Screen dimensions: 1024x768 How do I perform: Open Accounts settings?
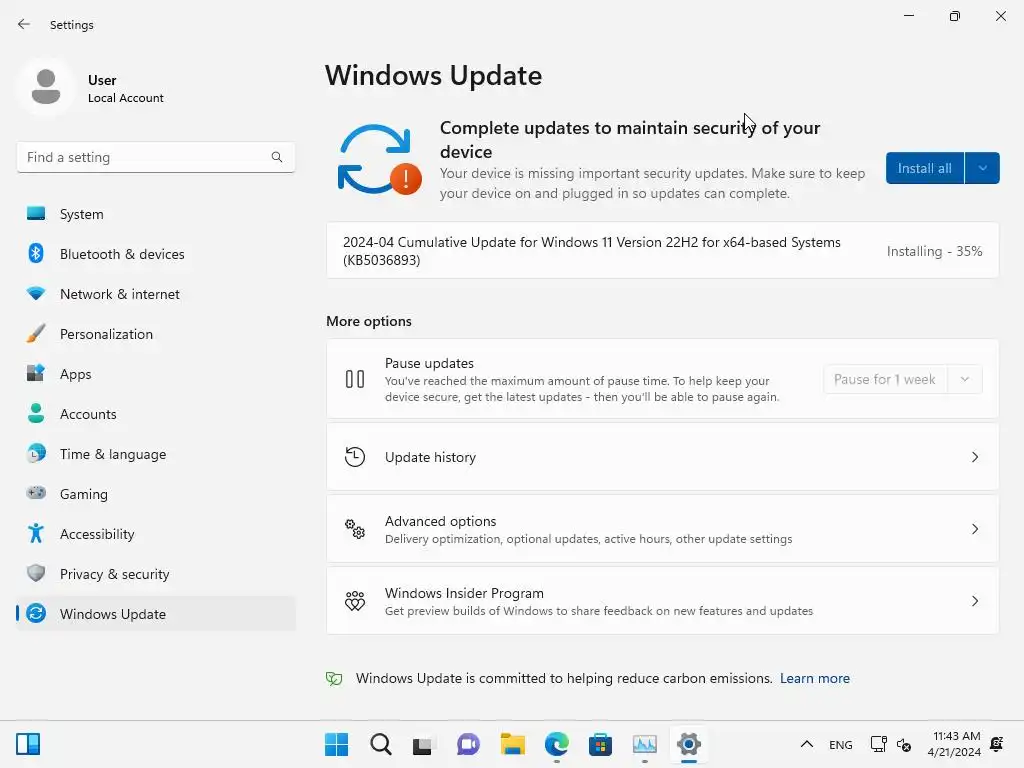coord(156,414)
